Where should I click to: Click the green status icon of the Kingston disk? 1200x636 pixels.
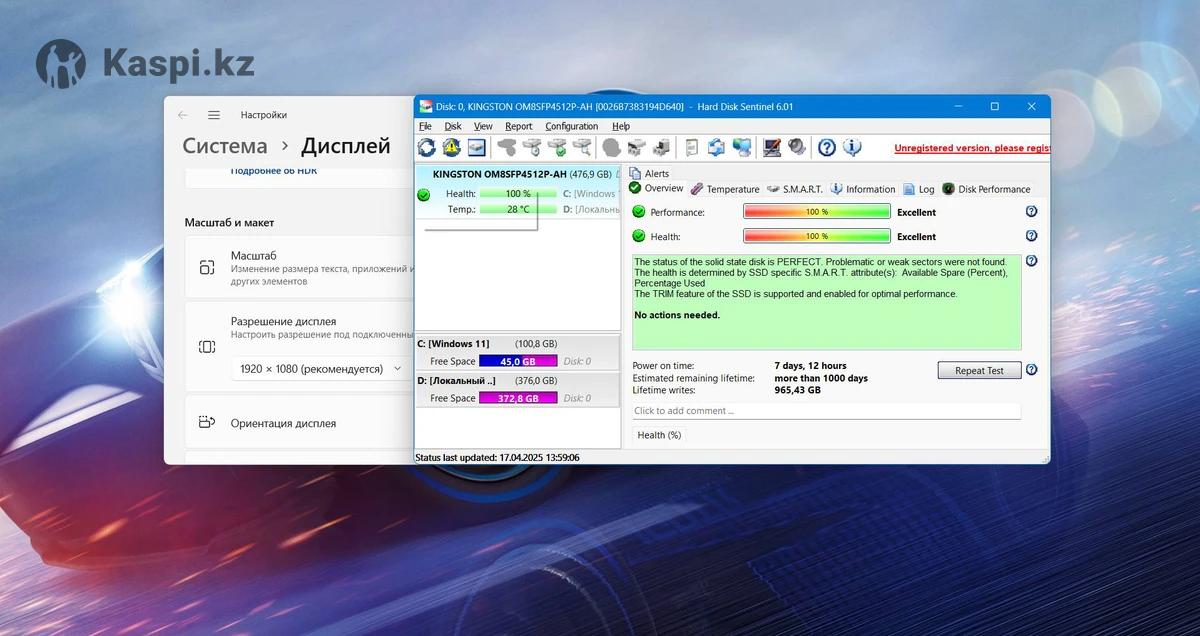(424, 195)
